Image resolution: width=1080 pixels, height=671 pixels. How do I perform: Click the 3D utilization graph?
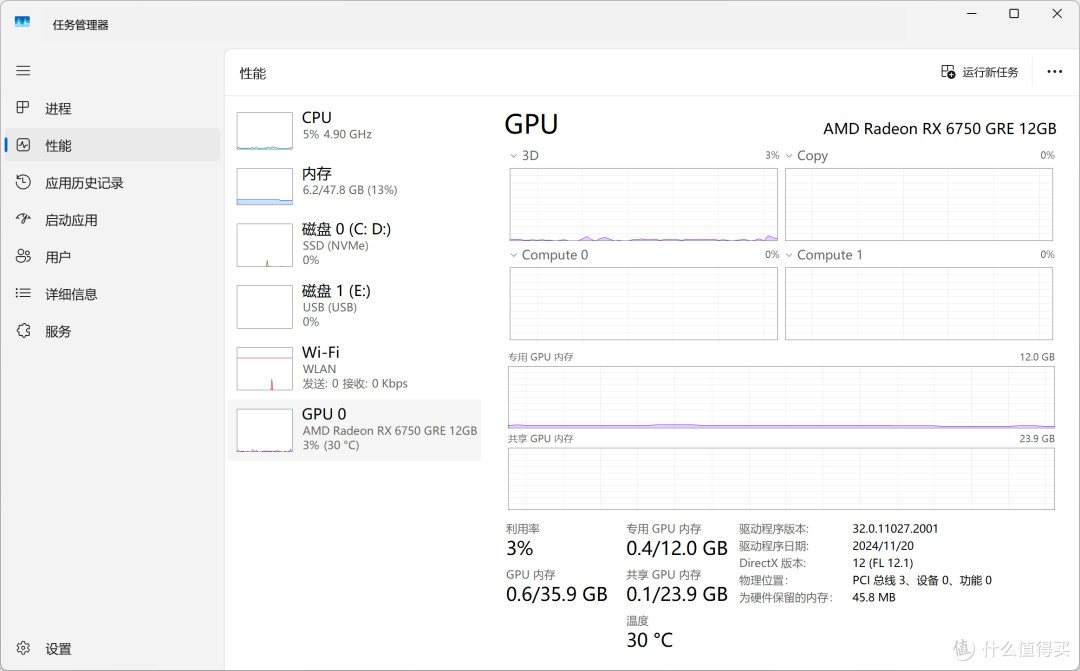click(x=643, y=205)
